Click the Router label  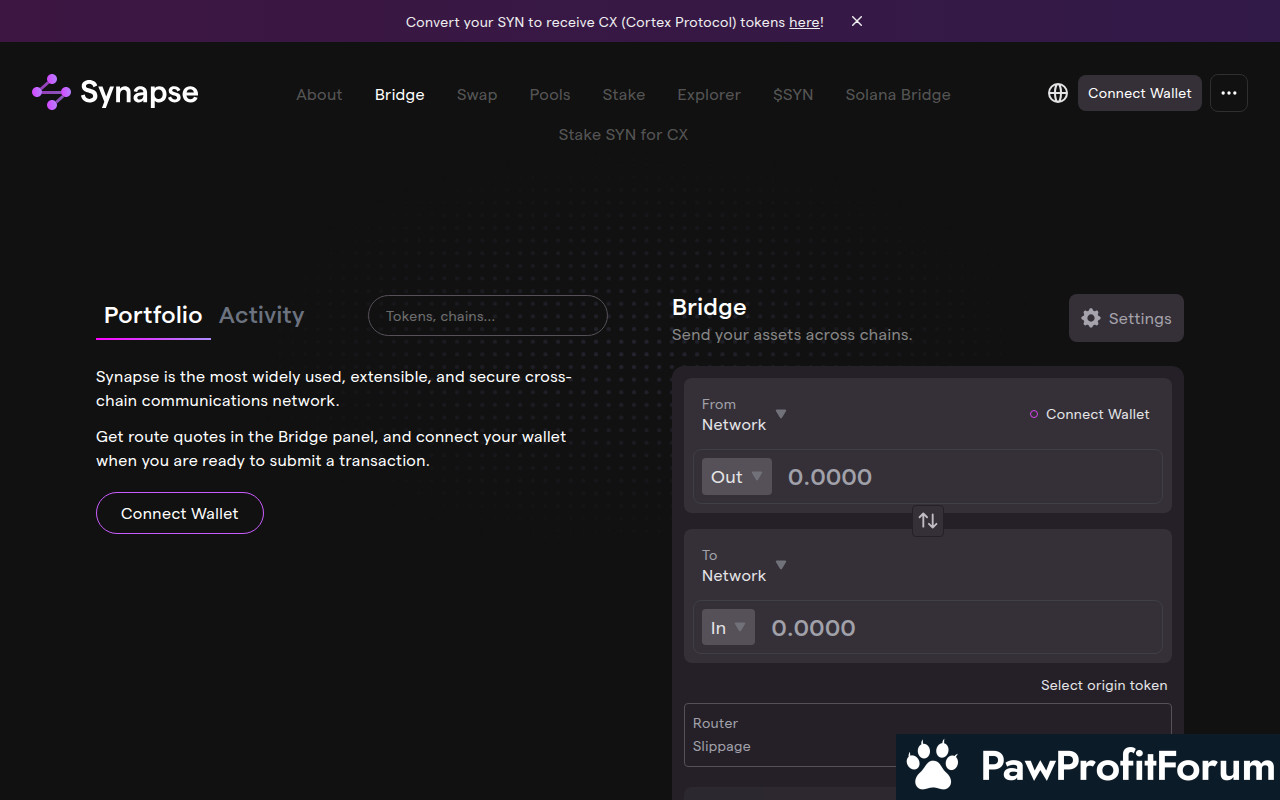pyautogui.click(x=715, y=723)
